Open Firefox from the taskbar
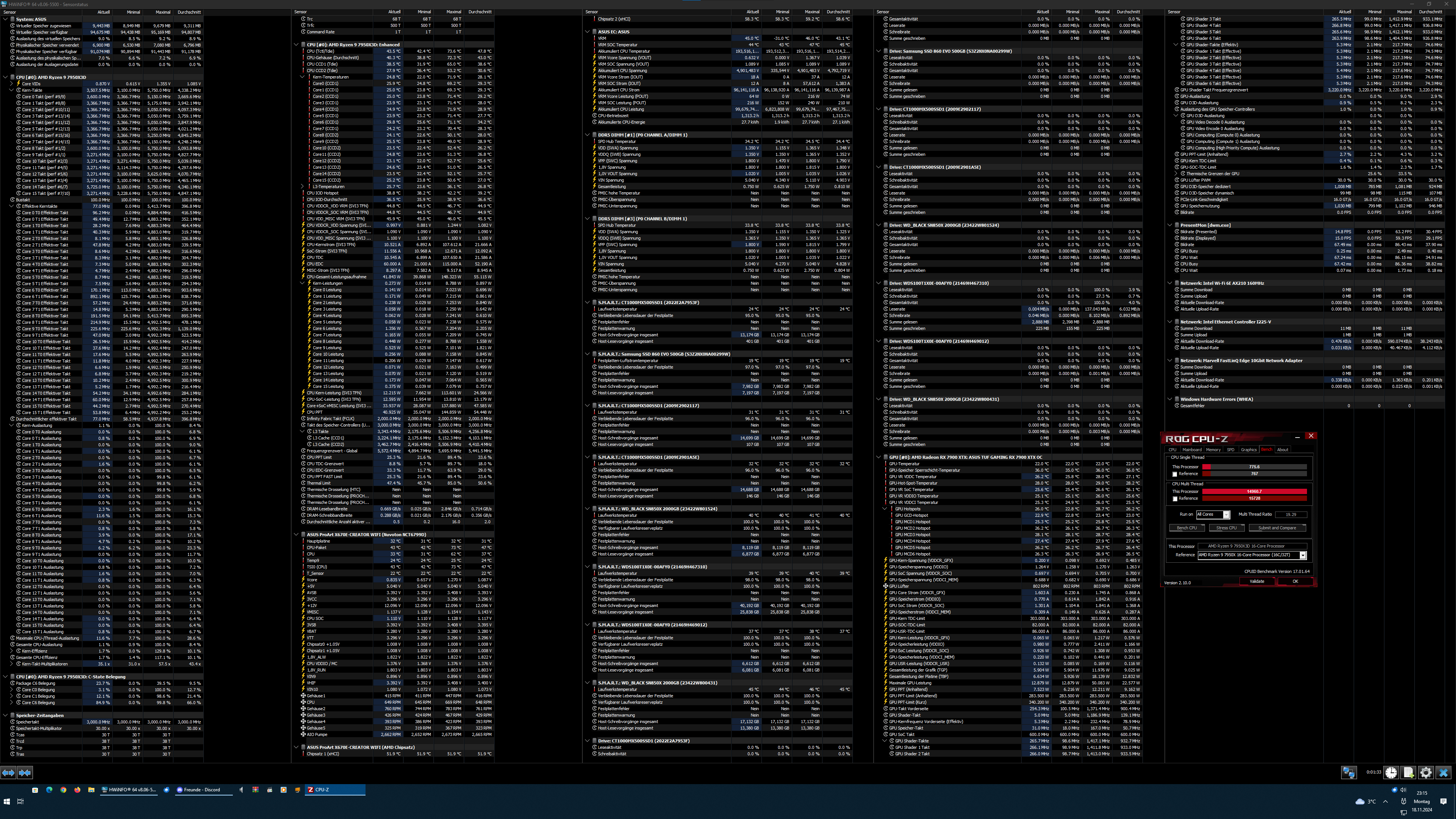This screenshot has width=1456, height=819. pos(77,789)
